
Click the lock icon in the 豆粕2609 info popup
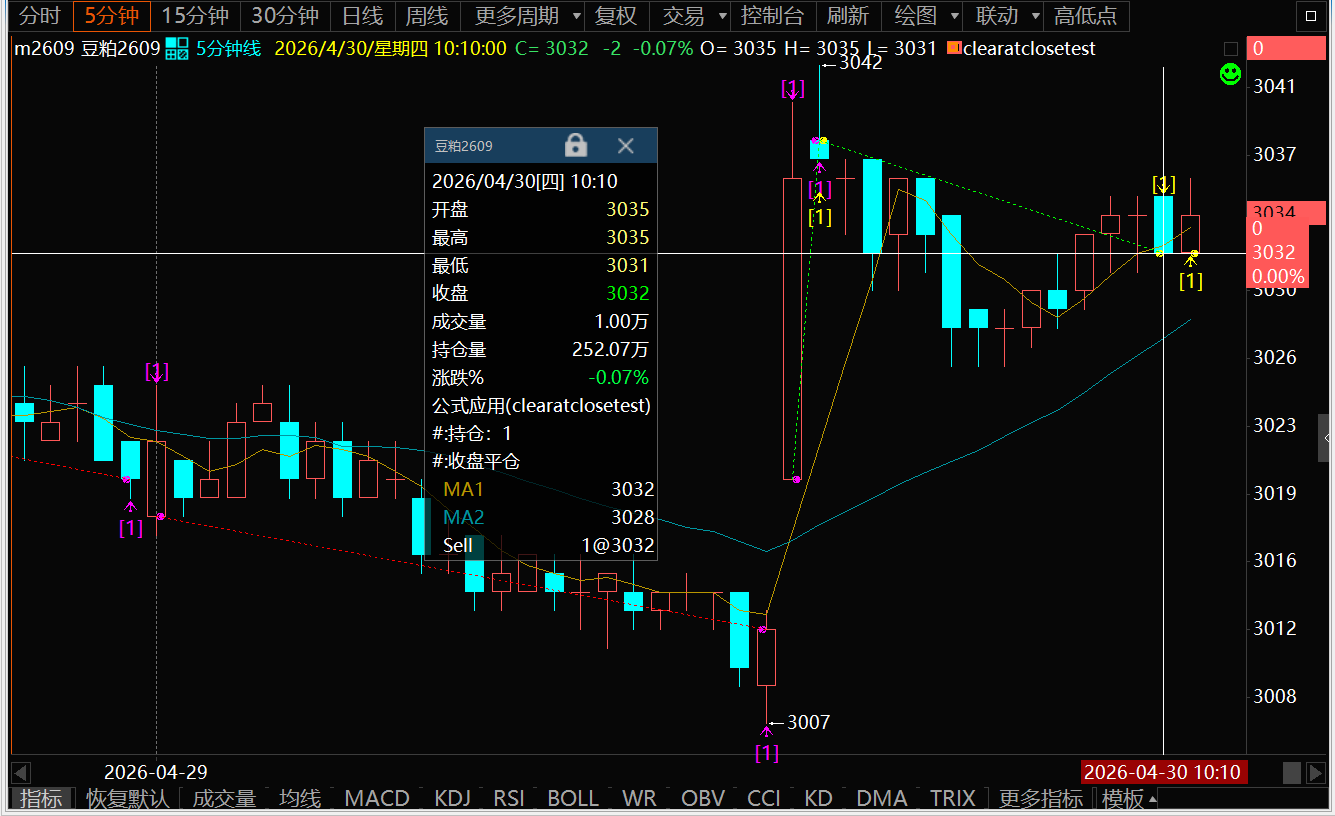575,146
